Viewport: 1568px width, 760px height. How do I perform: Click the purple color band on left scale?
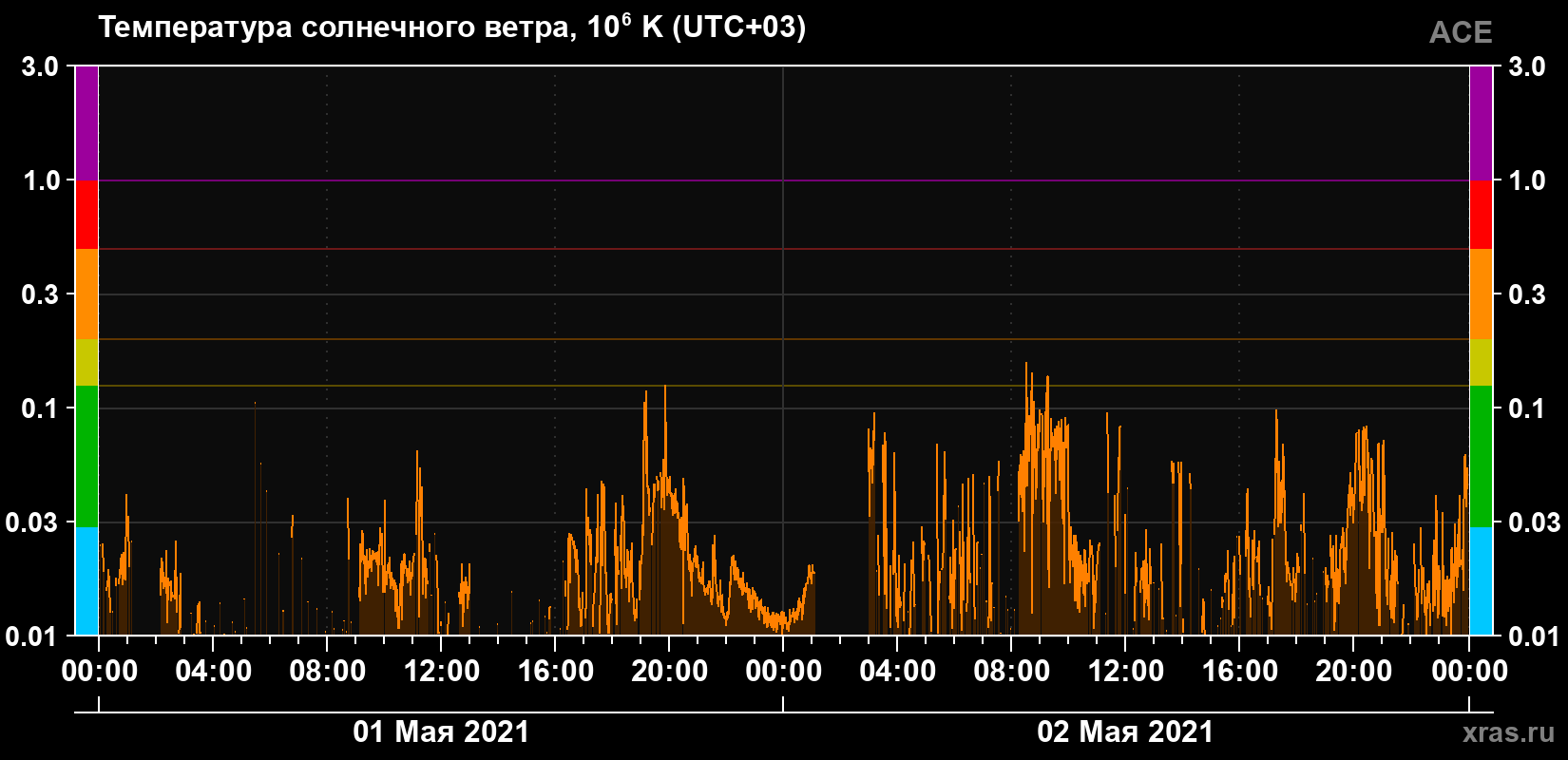(86, 123)
